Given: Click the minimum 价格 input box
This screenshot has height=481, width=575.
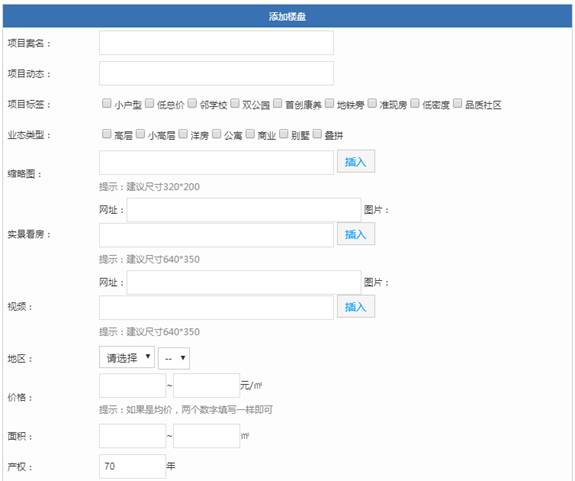Looking at the screenshot, I should 132,385.
